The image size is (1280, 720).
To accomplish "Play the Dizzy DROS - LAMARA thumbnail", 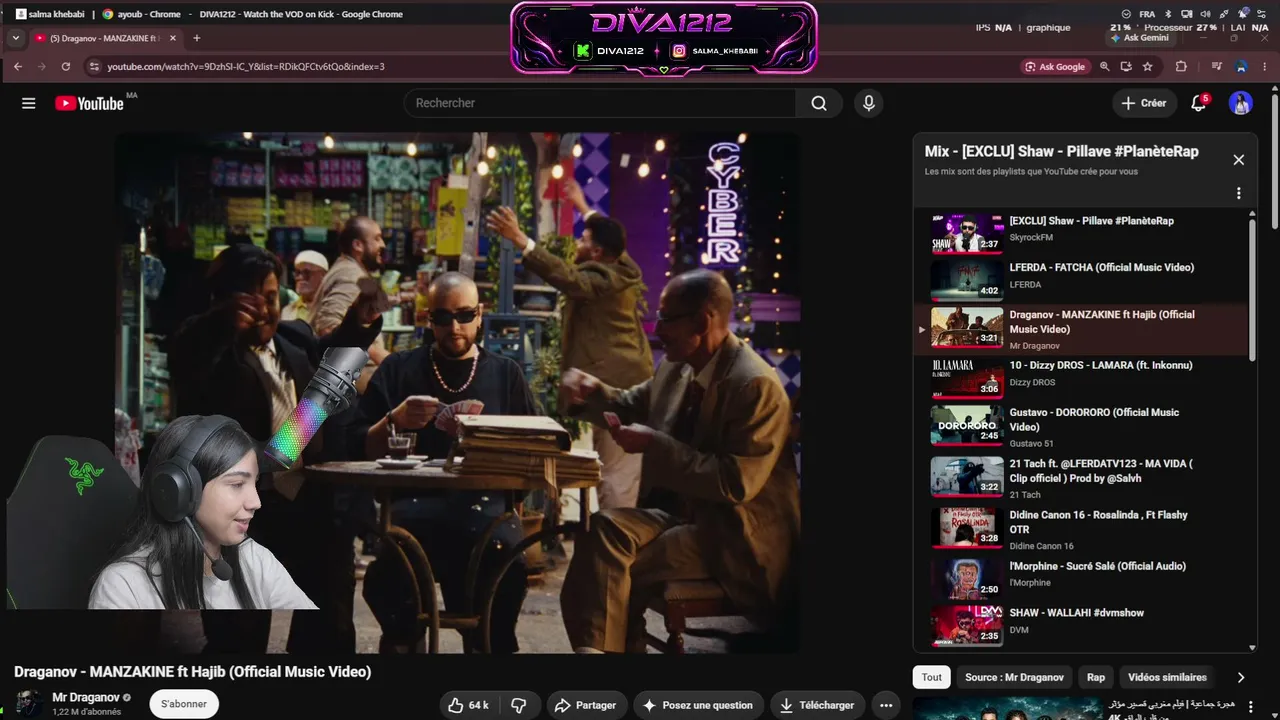I will coord(967,378).
